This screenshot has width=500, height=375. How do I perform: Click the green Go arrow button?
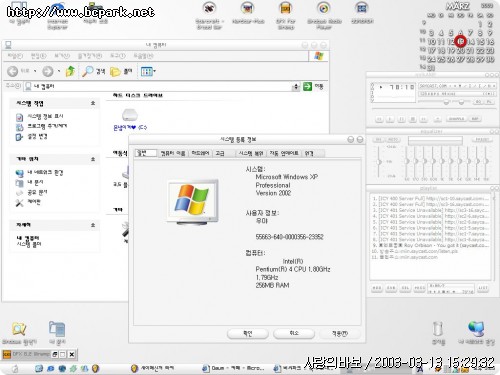click(307, 87)
